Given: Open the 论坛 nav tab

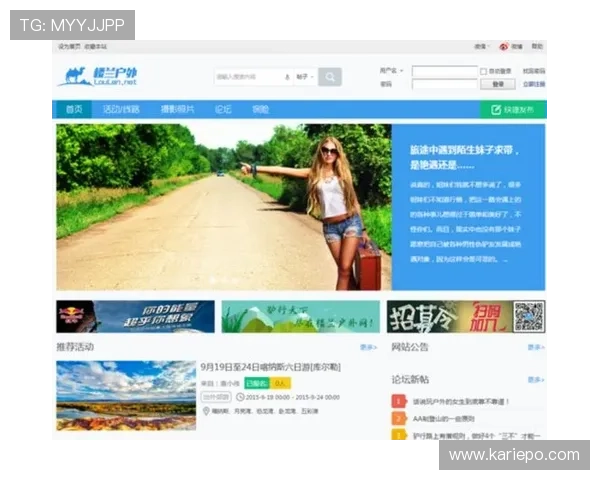Looking at the screenshot, I should click(x=223, y=109).
